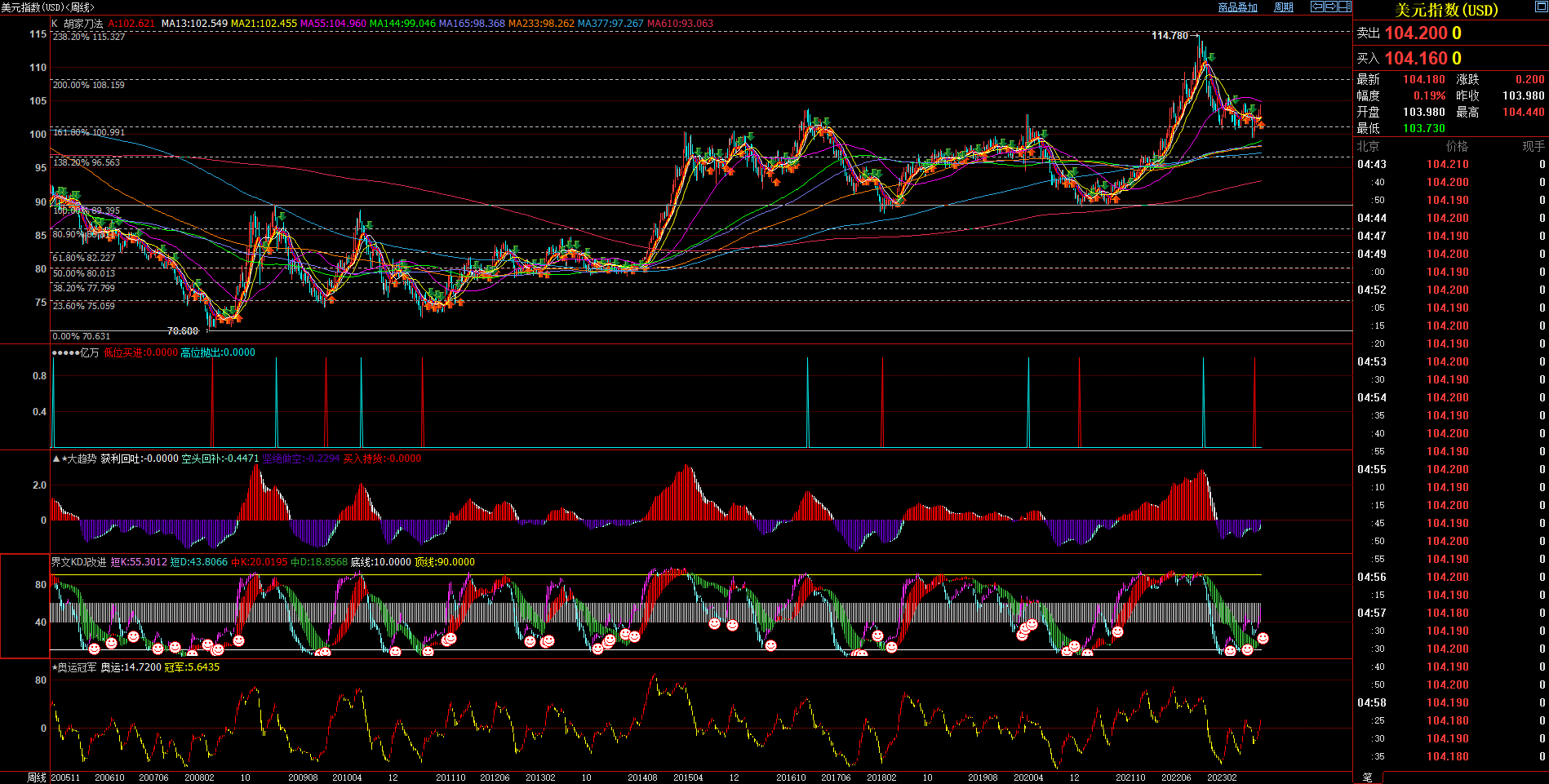Click the MA610 red legend label
1549x784 pixels.
point(680,24)
